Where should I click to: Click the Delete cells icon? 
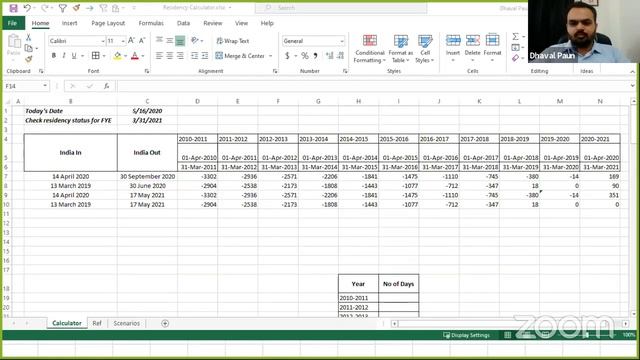pyautogui.click(x=472, y=41)
